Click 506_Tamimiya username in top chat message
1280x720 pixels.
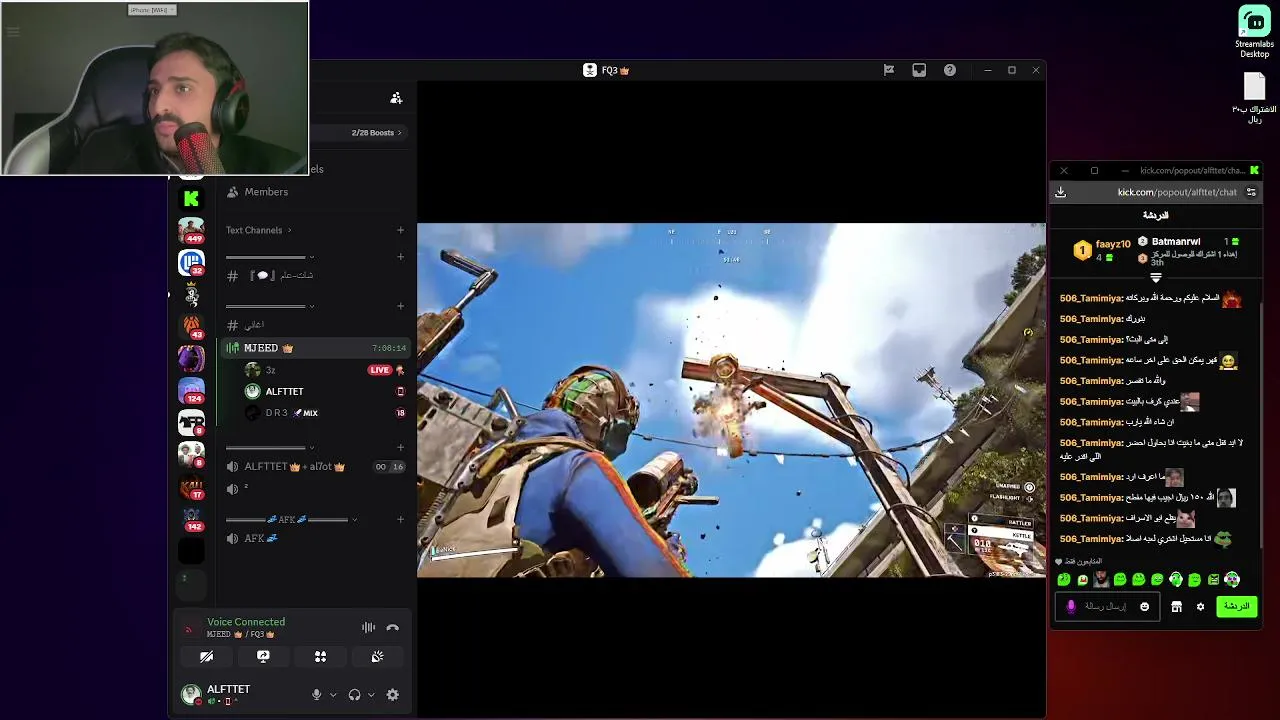coord(1091,298)
